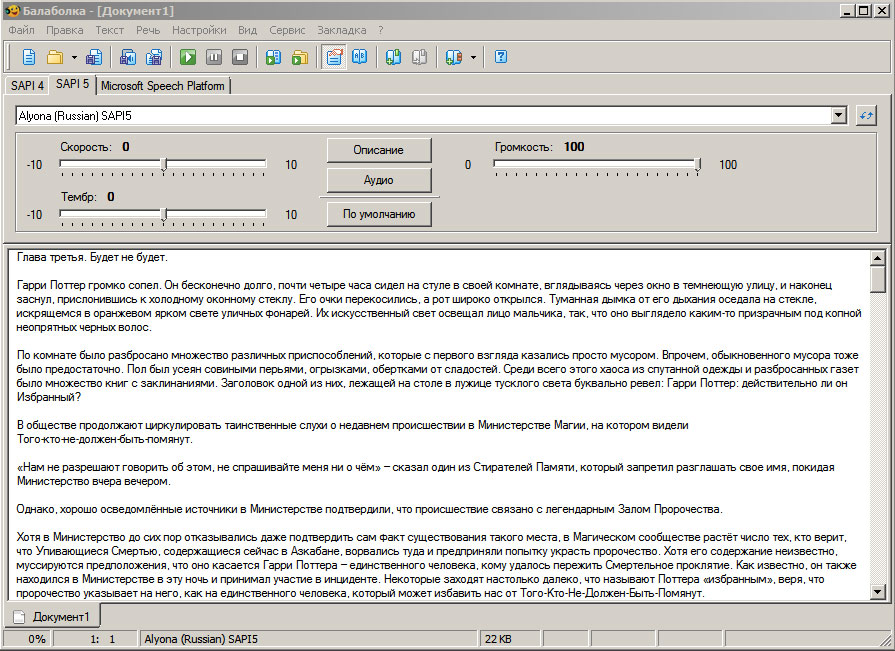Click the bookmarks book icon with red tab

[x=454, y=57]
